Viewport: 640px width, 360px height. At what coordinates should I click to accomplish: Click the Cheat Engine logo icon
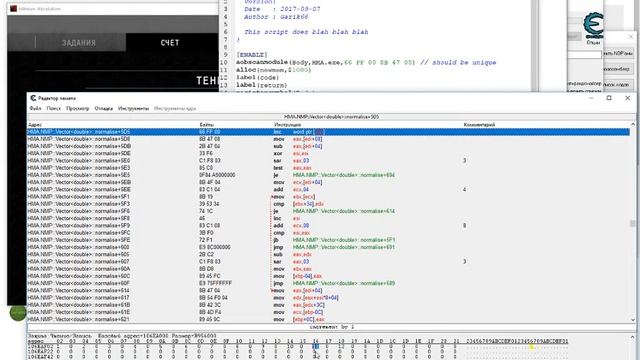pyautogui.click(x=593, y=25)
